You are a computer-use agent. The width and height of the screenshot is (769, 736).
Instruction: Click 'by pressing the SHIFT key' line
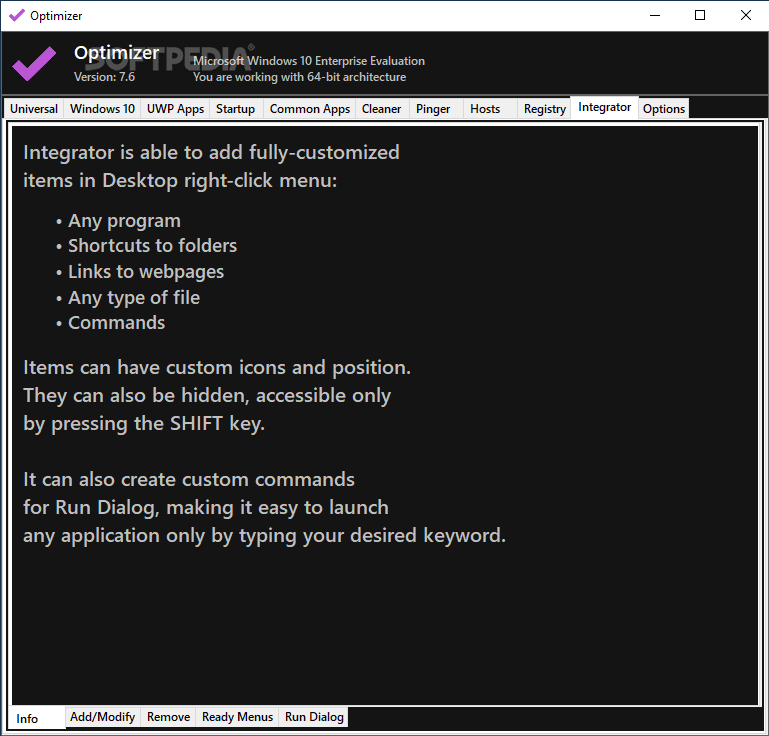(144, 424)
